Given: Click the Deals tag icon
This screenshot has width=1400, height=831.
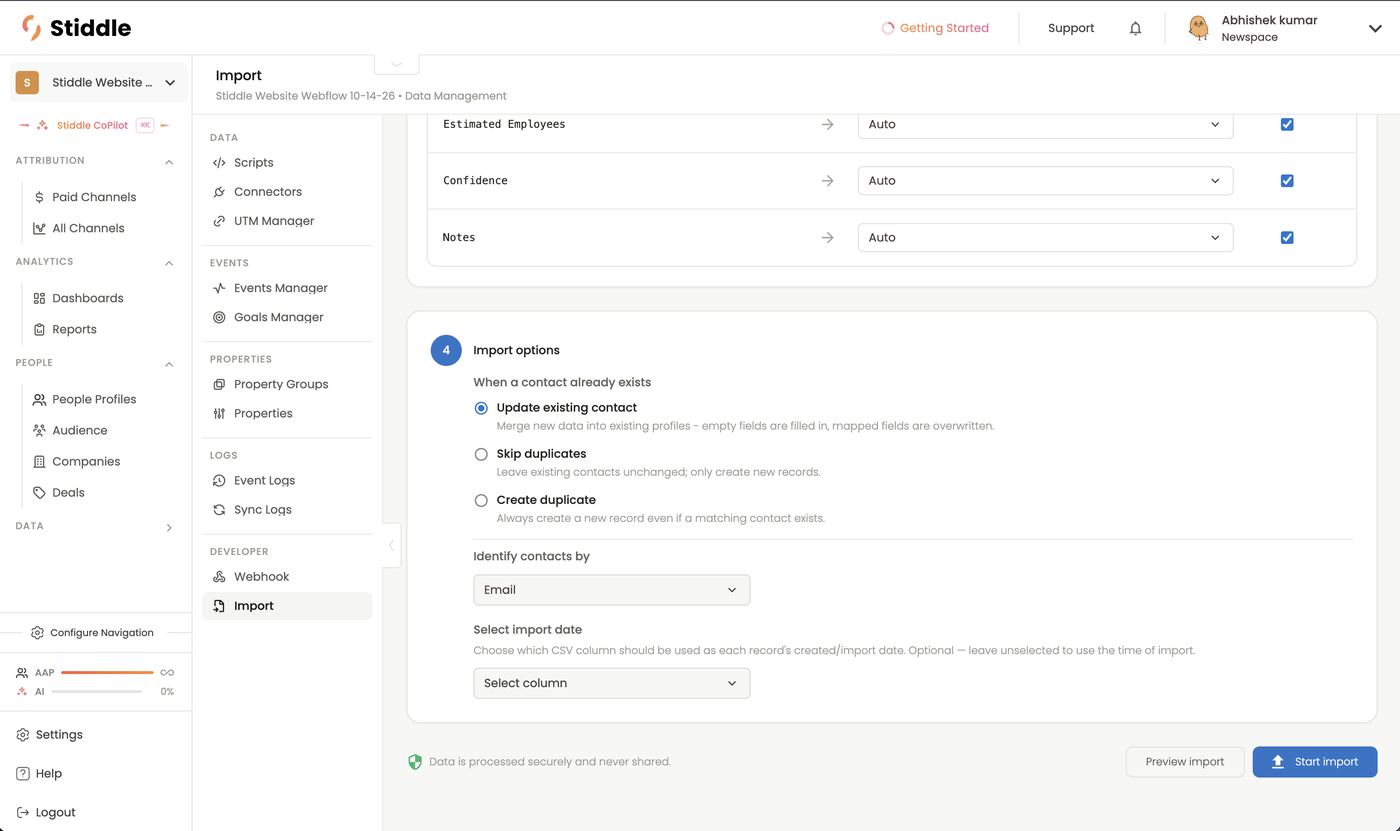Looking at the screenshot, I should pos(39,492).
